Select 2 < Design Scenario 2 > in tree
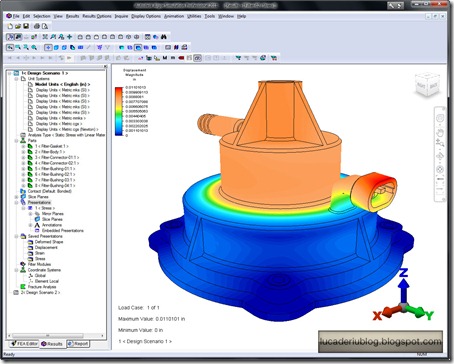454x364 pixels. (x=40, y=292)
